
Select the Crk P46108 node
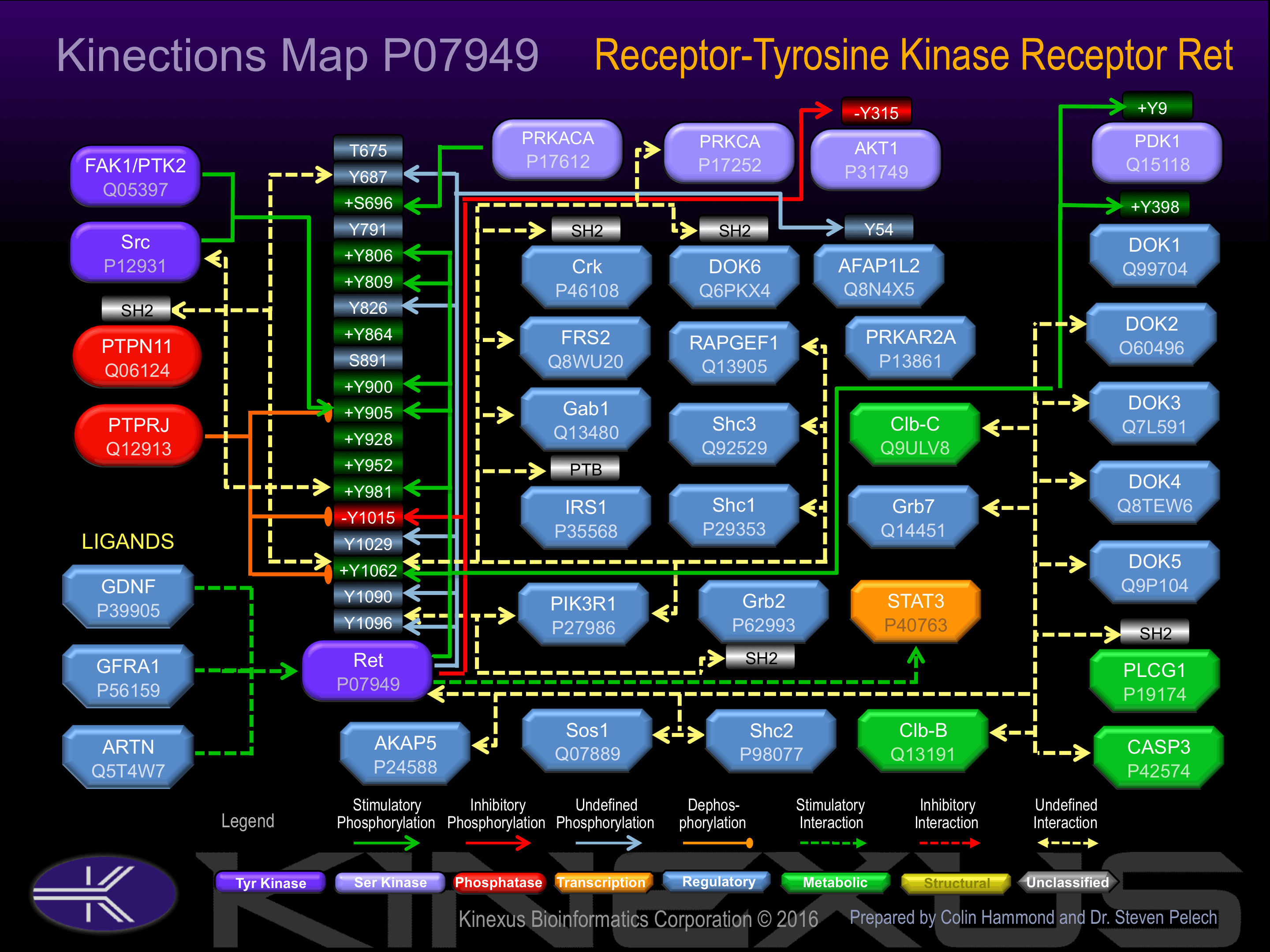click(x=587, y=278)
